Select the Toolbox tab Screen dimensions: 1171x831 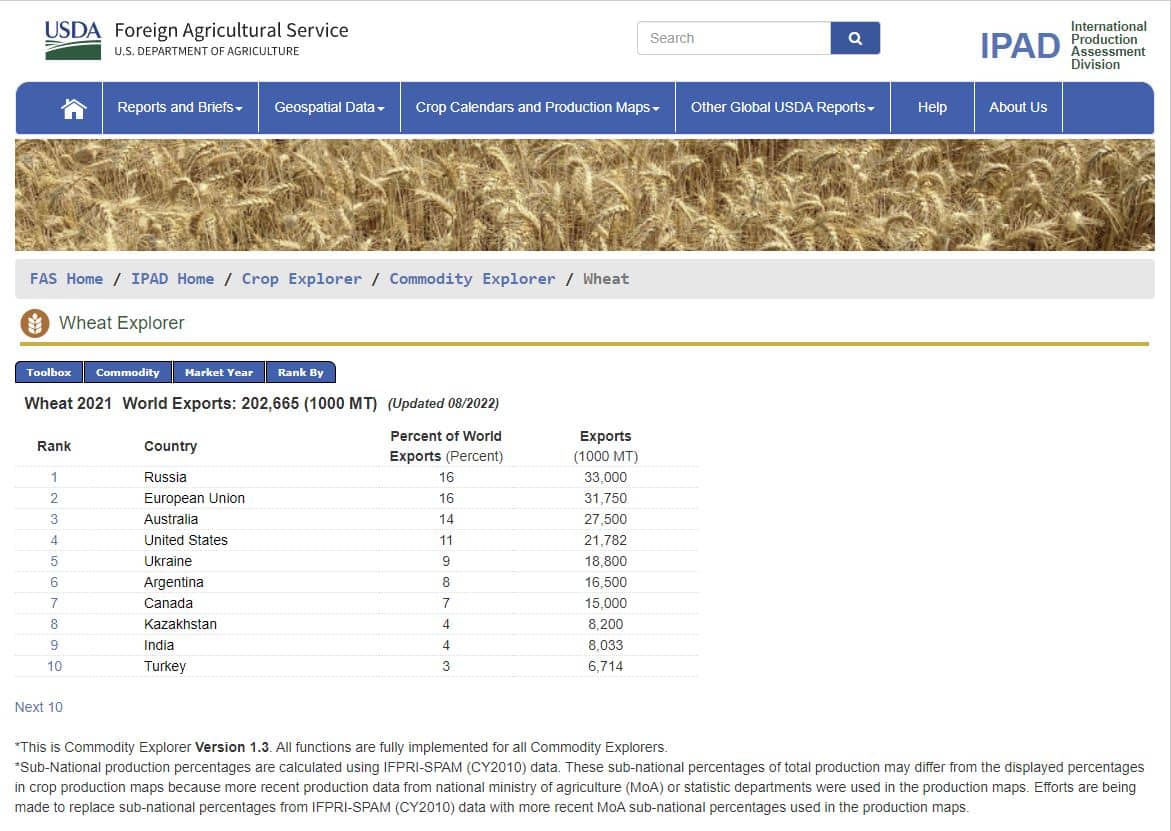pos(49,372)
